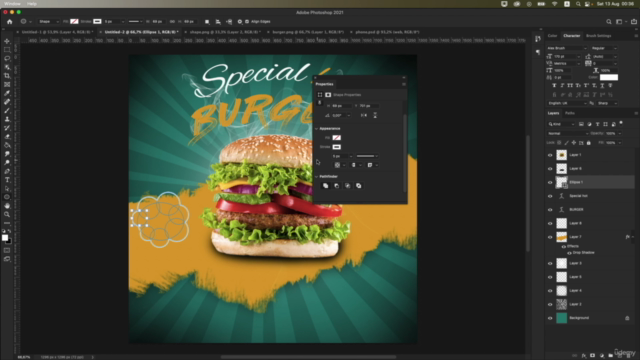Open the Window menu

(x=12, y=4)
